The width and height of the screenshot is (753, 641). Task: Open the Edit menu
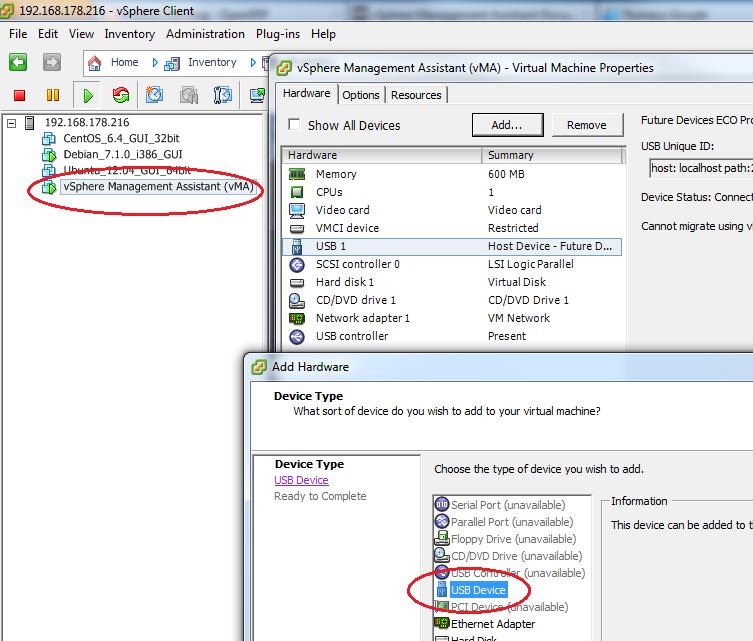tap(48, 34)
